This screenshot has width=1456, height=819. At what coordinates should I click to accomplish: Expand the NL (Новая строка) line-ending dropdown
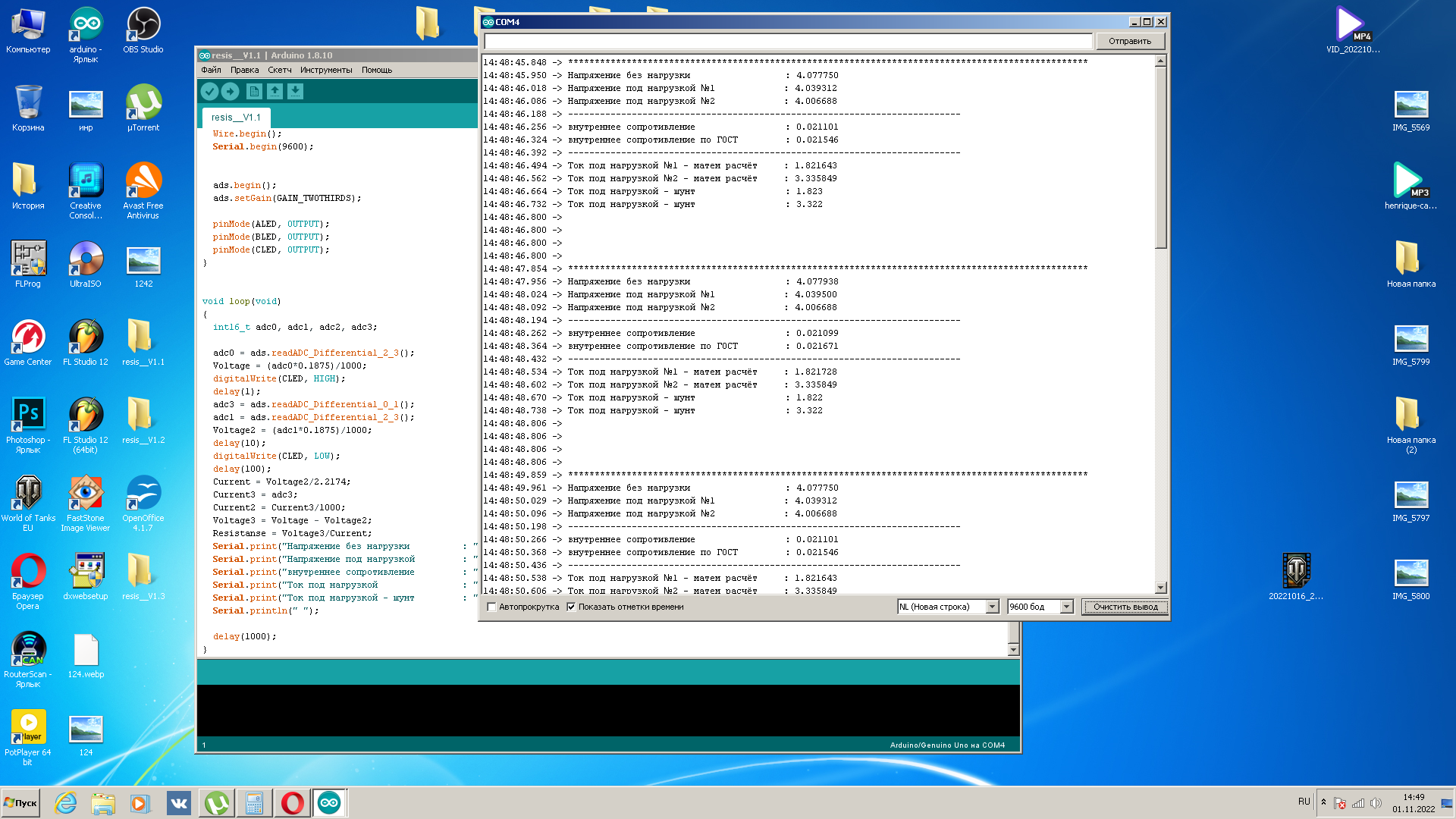pyautogui.click(x=992, y=607)
